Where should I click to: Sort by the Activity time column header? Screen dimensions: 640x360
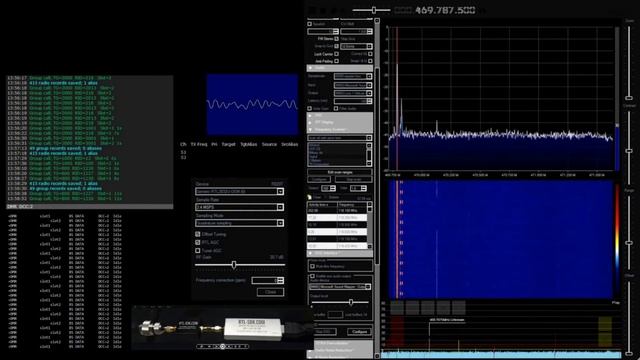pyautogui.click(x=322, y=204)
